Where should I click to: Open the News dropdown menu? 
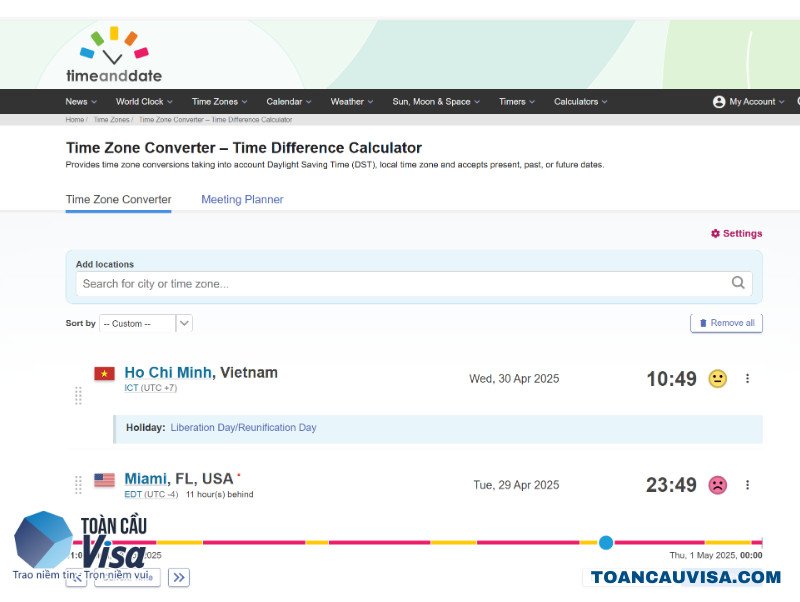[x=81, y=102]
